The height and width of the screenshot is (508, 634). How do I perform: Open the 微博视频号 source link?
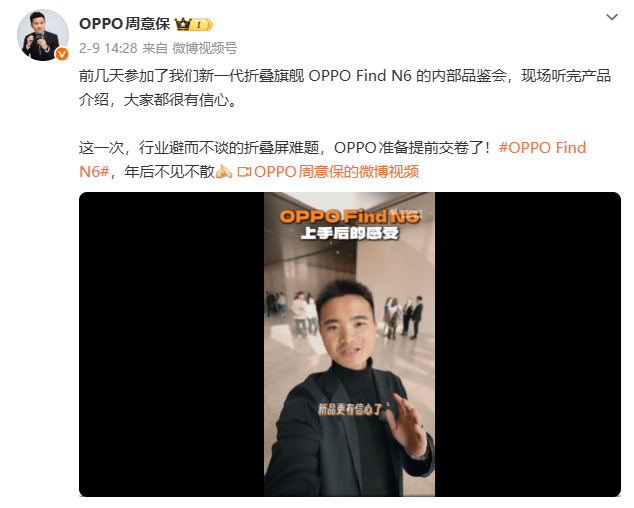pyautogui.click(x=205, y=48)
